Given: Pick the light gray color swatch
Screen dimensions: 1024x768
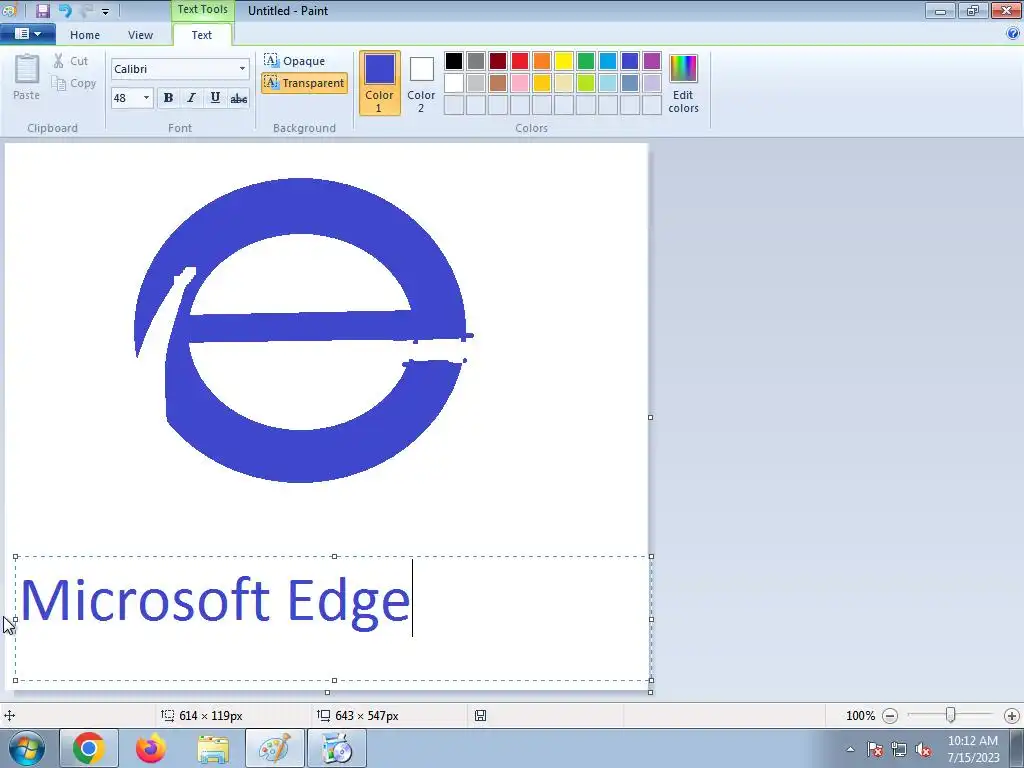Looking at the screenshot, I should (x=476, y=83).
